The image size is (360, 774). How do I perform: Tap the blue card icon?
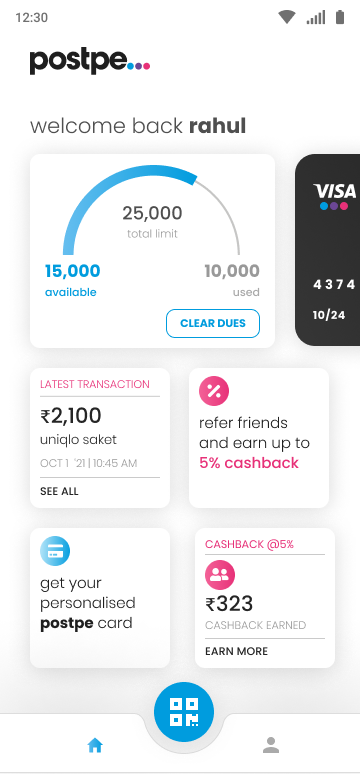(55, 551)
